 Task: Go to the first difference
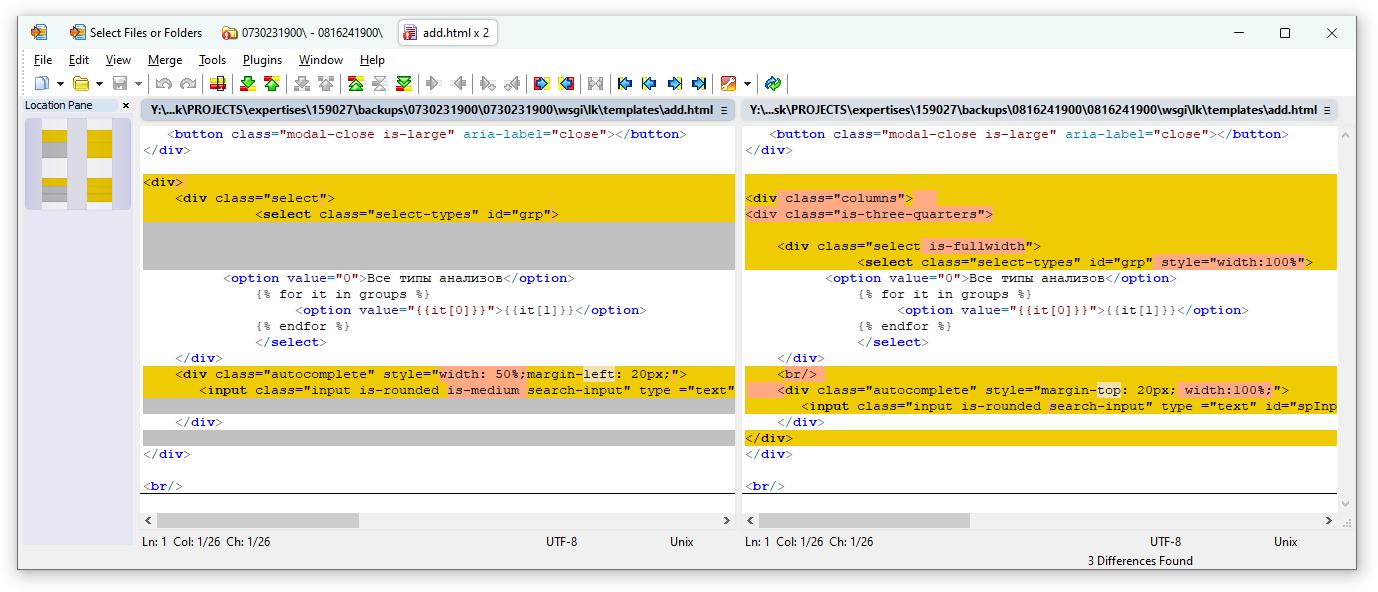tap(355, 84)
